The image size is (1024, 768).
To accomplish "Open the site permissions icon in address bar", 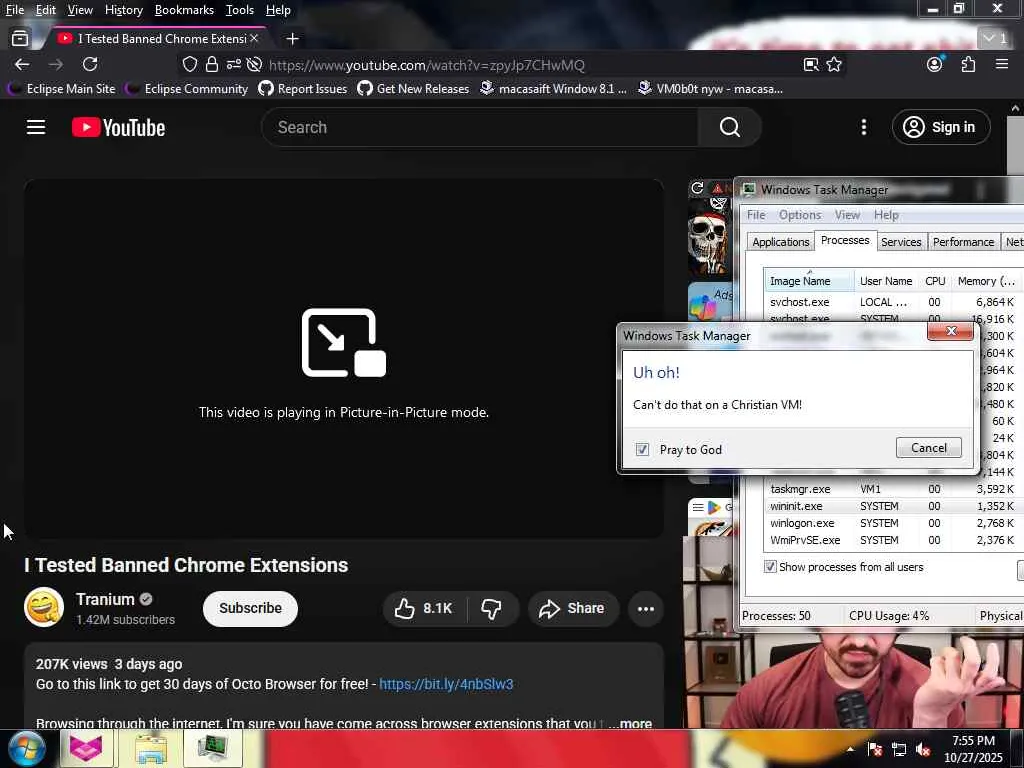I will [x=234, y=65].
